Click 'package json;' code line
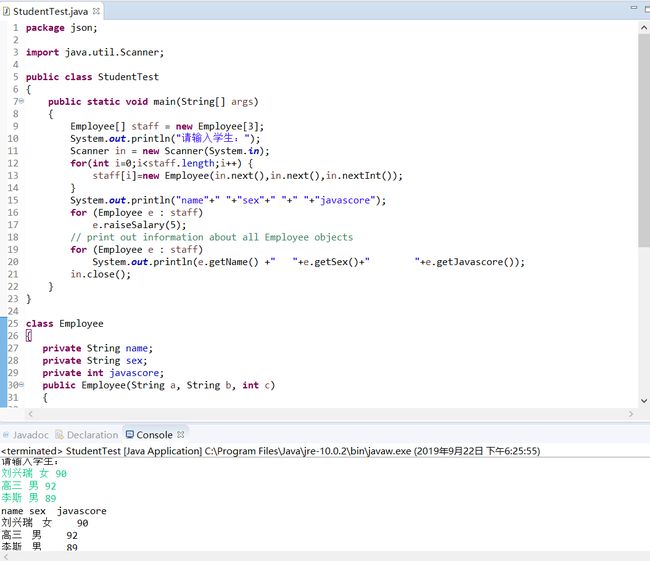The image size is (650, 561). click(61, 28)
